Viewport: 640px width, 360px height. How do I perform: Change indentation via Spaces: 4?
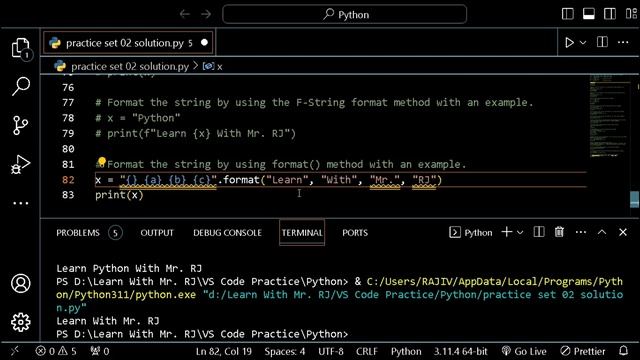coord(284,351)
